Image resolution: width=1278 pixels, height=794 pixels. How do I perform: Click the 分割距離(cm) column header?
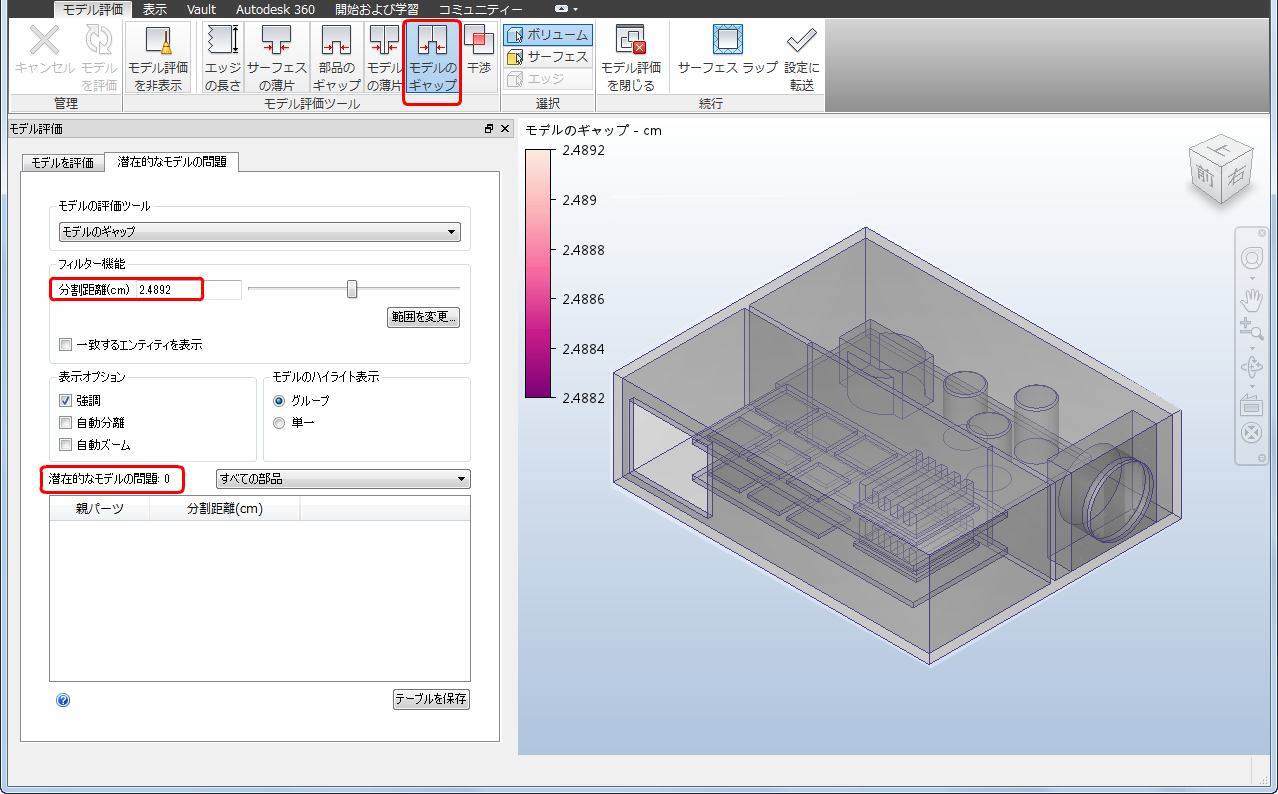pos(225,508)
